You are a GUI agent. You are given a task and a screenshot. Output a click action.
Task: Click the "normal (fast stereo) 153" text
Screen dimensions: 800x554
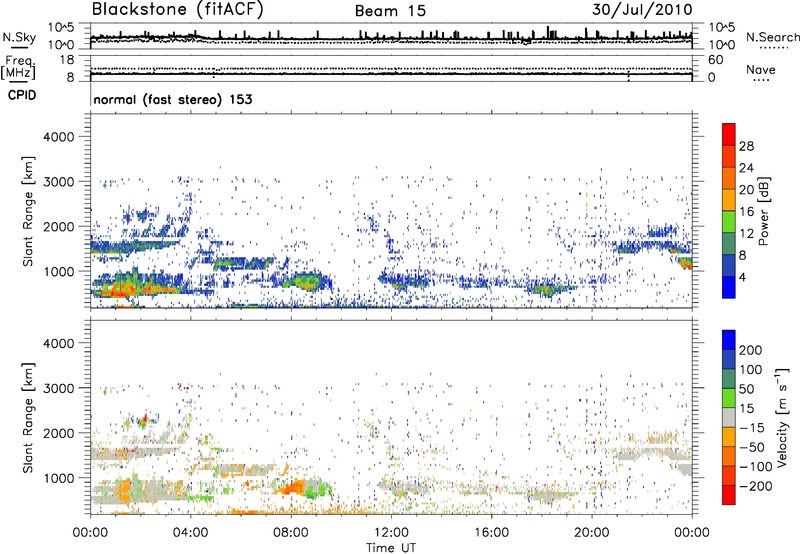point(173,99)
